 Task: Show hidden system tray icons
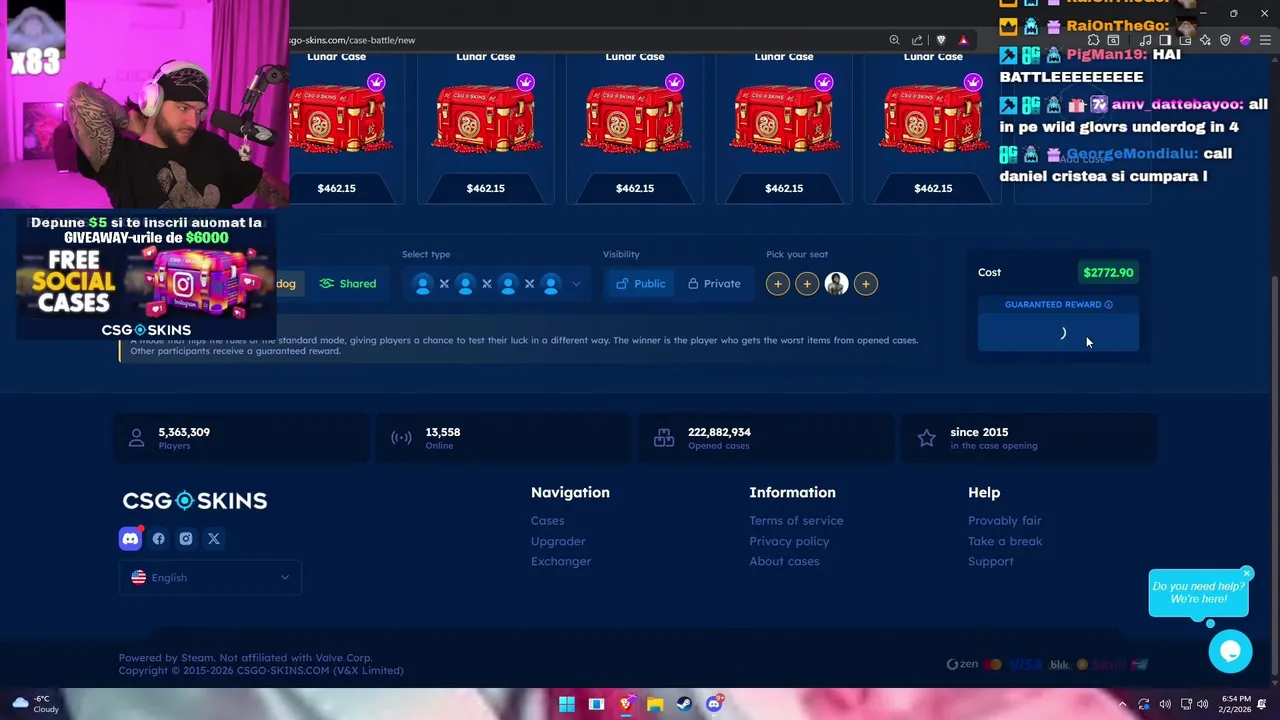(1122, 704)
